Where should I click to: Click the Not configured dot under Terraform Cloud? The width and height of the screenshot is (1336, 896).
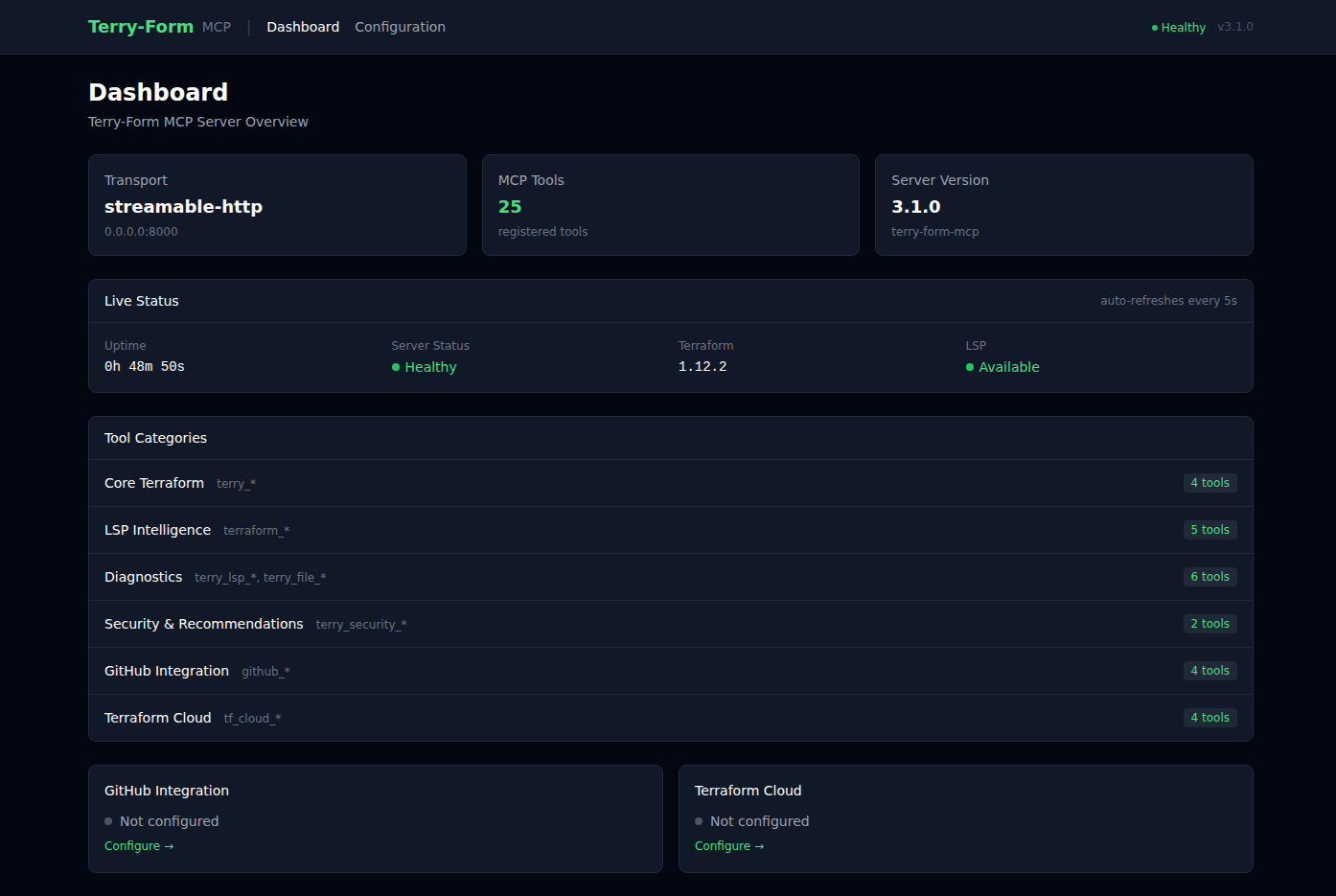[x=699, y=821]
